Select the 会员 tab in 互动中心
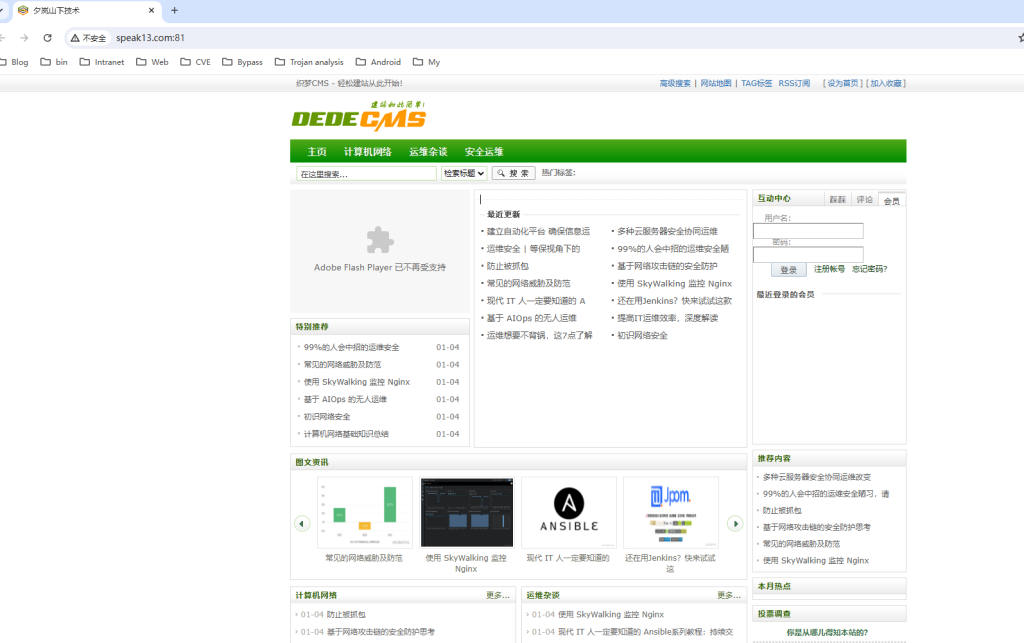This screenshot has height=643, width=1024. coord(891,200)
